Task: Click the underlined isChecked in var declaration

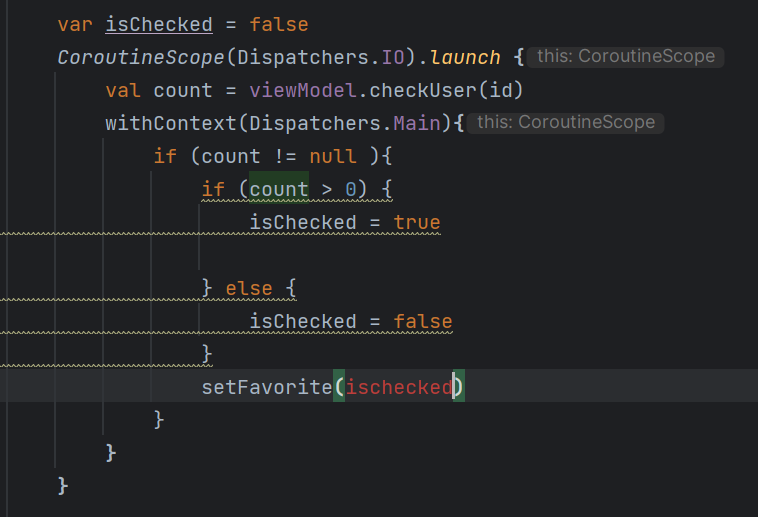Action: click(159, 24)
